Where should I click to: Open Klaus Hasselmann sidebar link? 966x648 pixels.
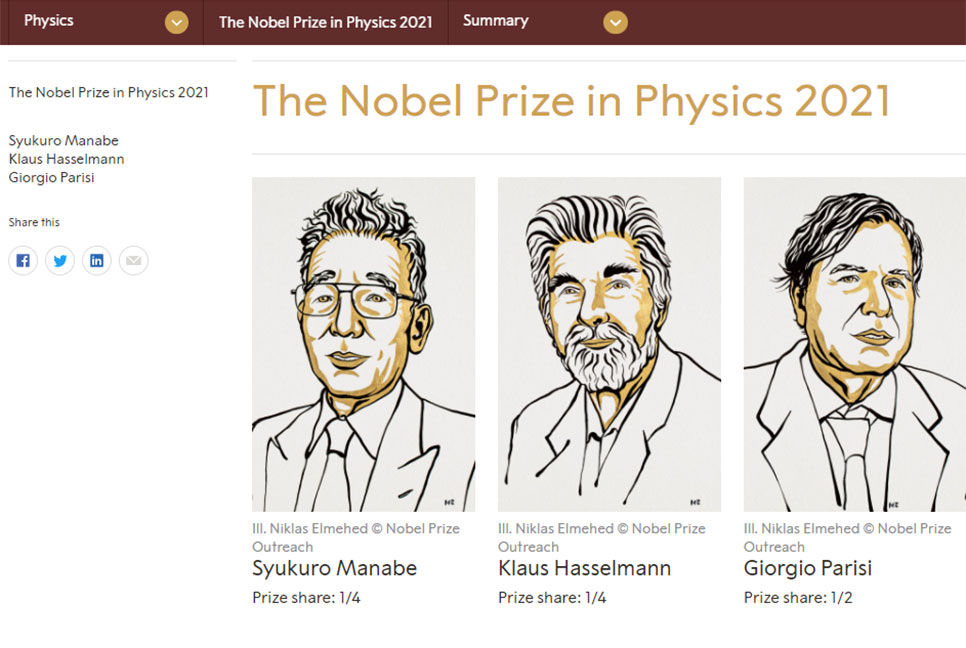pos(67,159)
